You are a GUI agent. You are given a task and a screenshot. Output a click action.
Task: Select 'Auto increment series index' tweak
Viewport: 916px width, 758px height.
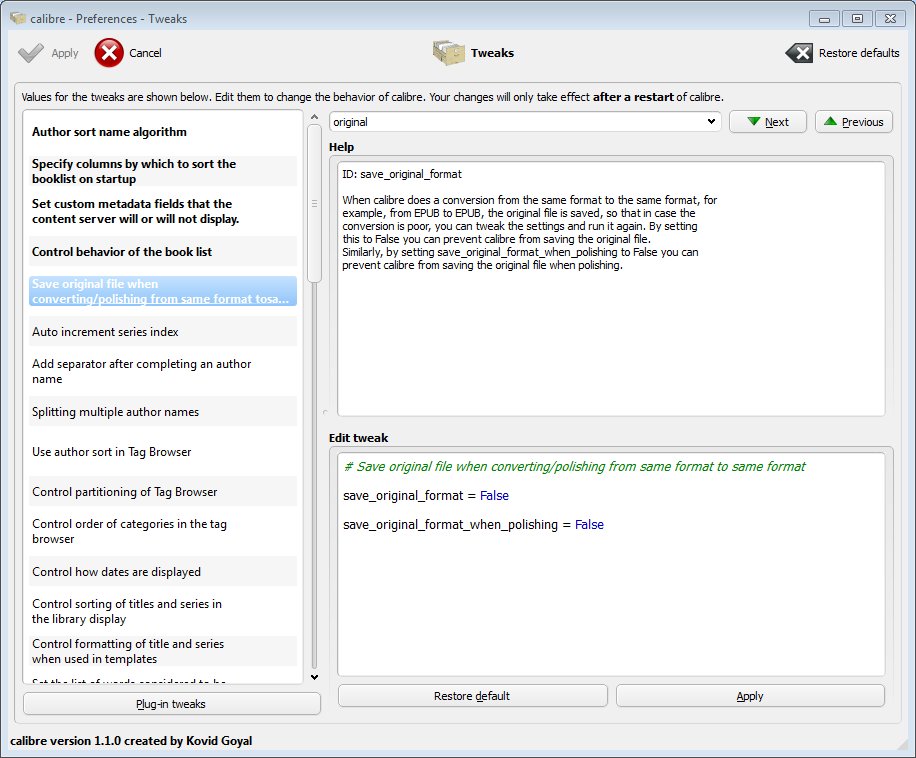tap(163, 331)
